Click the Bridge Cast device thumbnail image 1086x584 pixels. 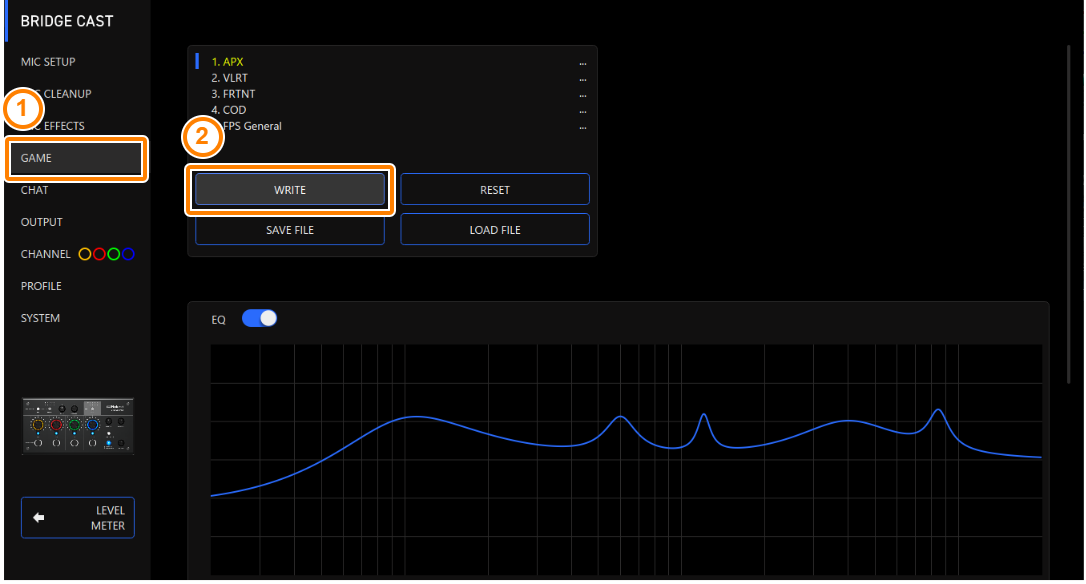[78, 426]
